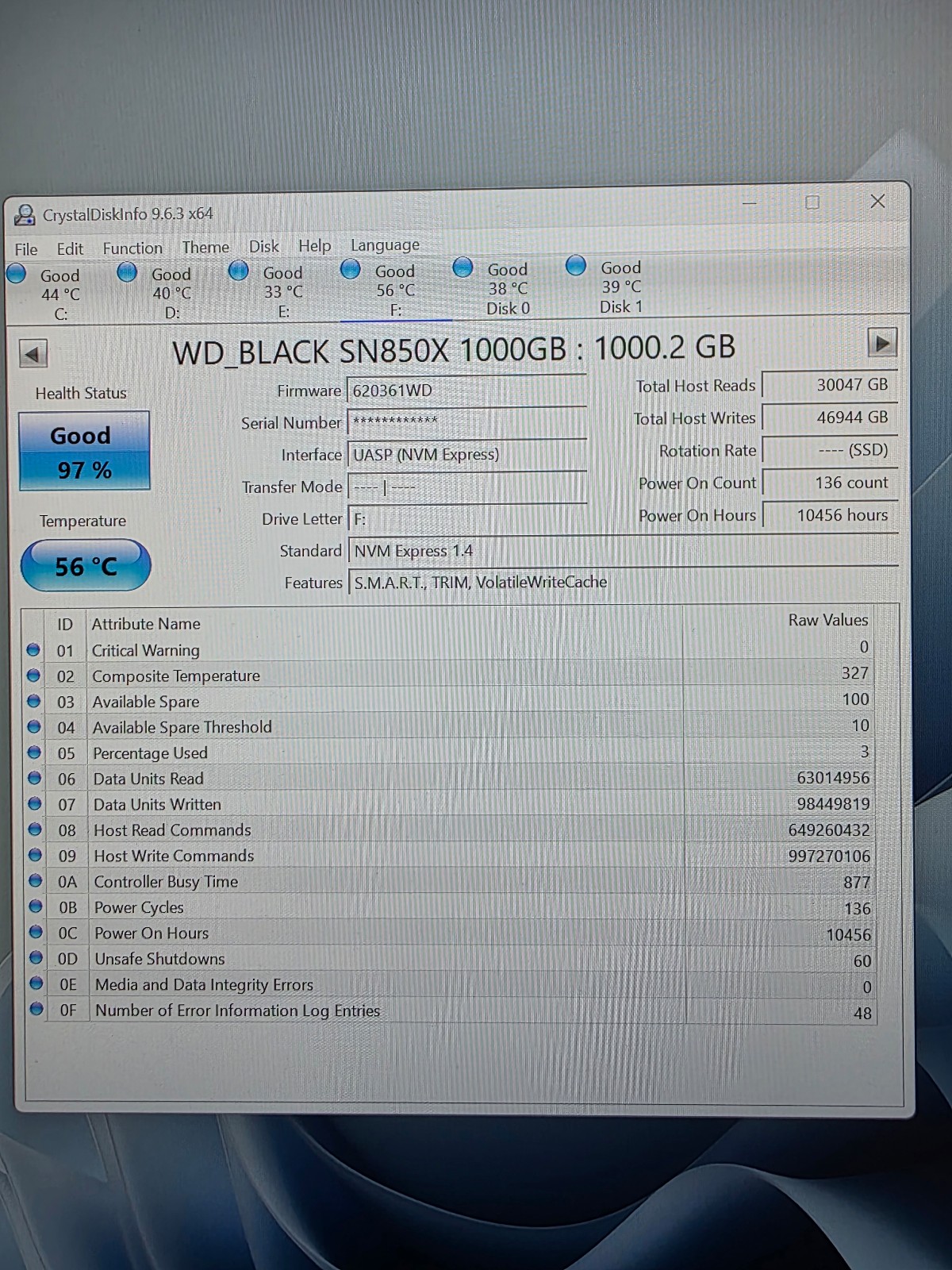Viewport: 952px width, 1270px height.
Task: Click the status dot for Percentage Used
Action: [34, 752]
